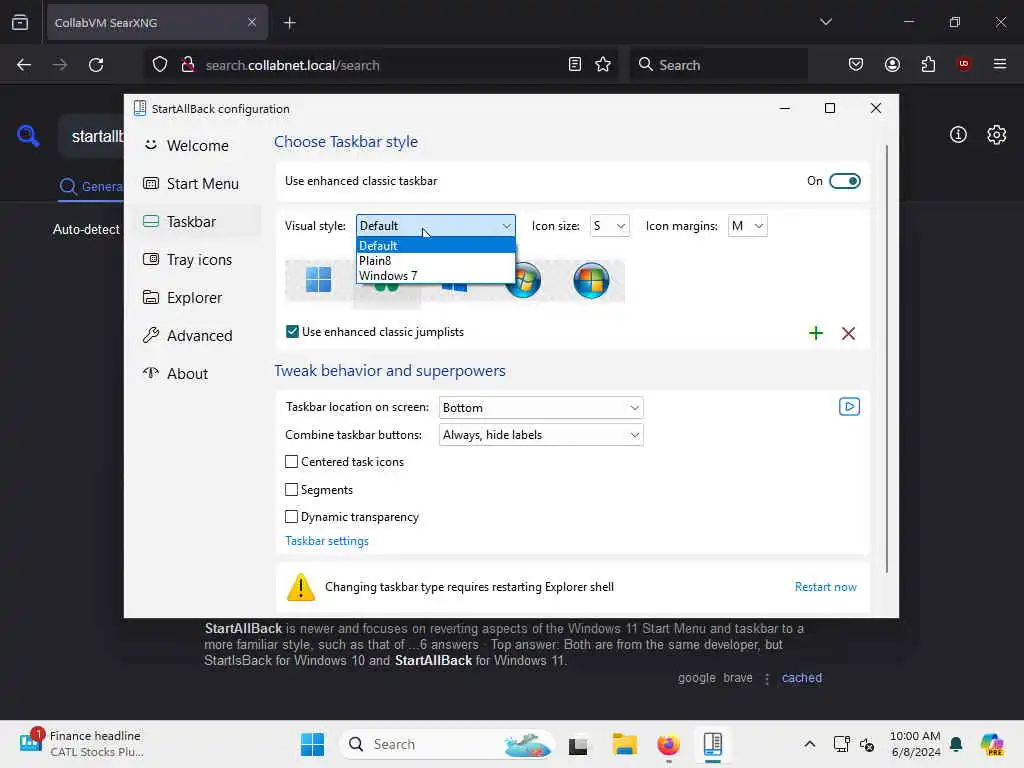Open Combine taskbar buttons dropdown
Screen dimensions: 1024x768
click(541, 435)
